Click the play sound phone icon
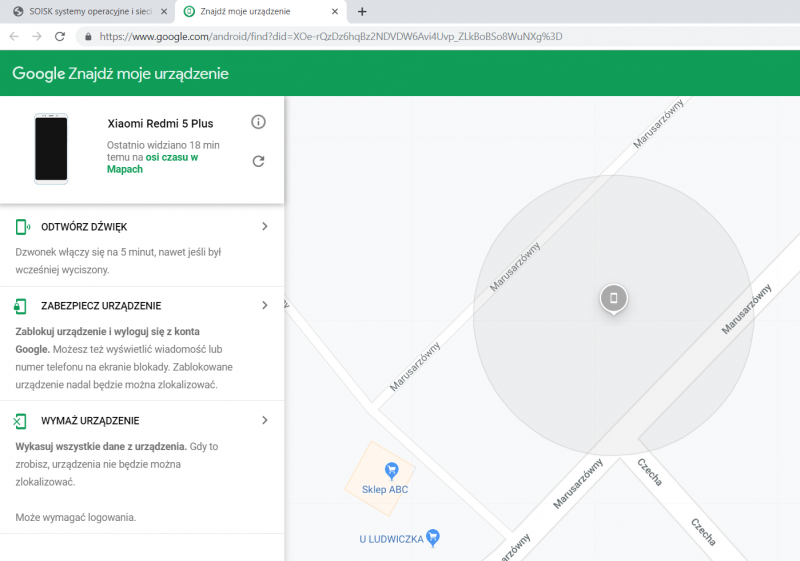The height and width of the screenshot is (561, 800). pos(22,227)
